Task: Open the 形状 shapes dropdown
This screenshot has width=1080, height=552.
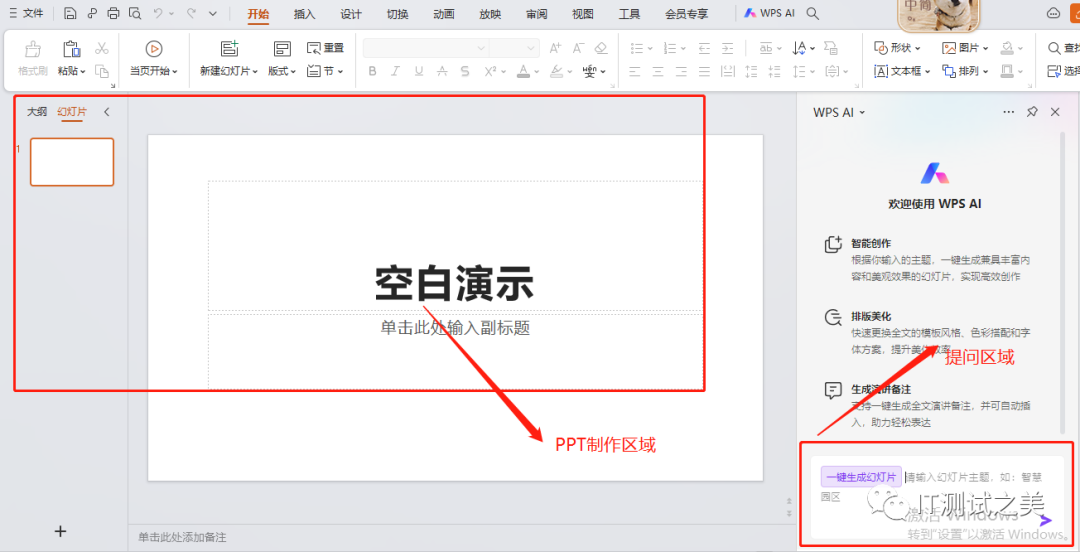Action: click(898, 48)
